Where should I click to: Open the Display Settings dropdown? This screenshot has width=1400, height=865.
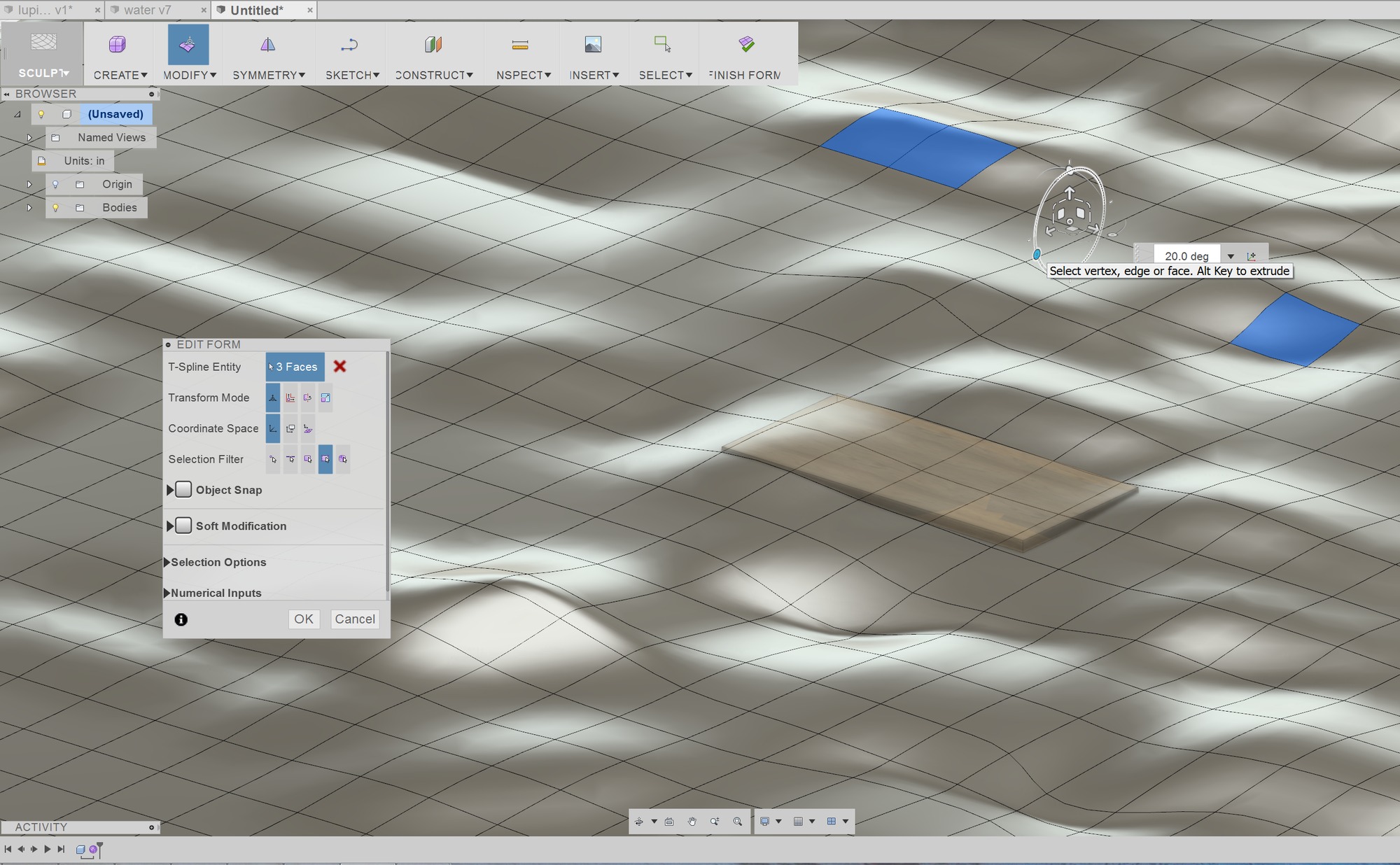772,822
